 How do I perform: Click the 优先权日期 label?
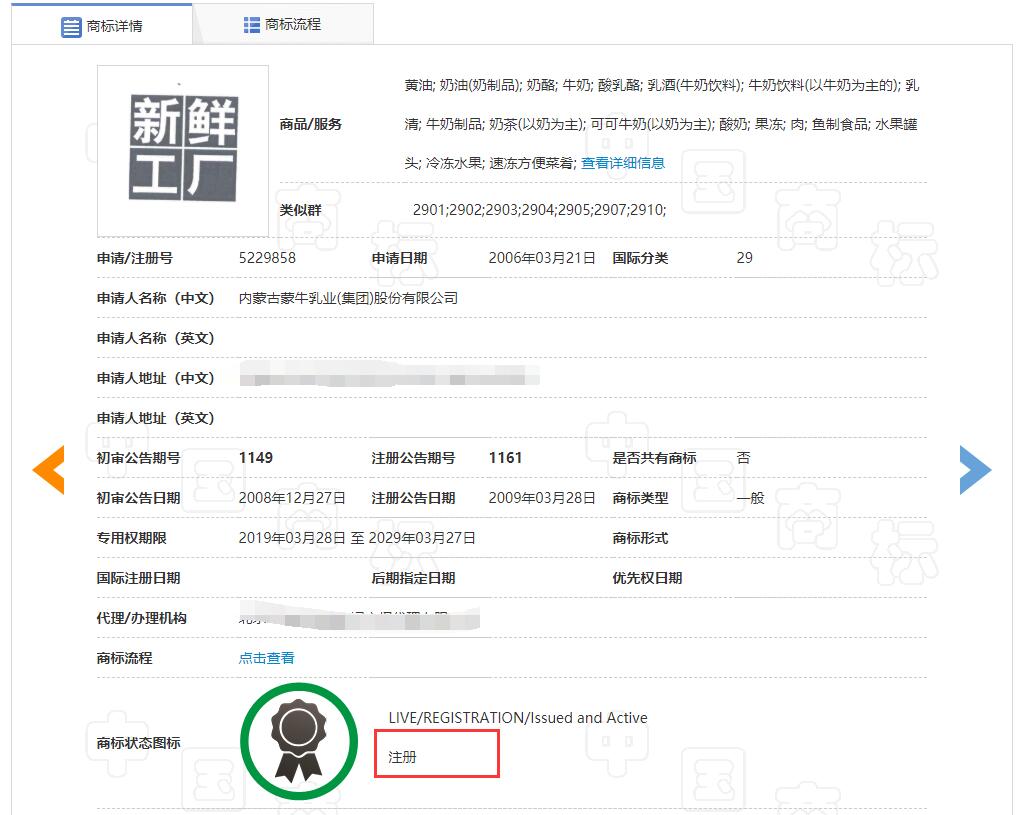[647, 578]
